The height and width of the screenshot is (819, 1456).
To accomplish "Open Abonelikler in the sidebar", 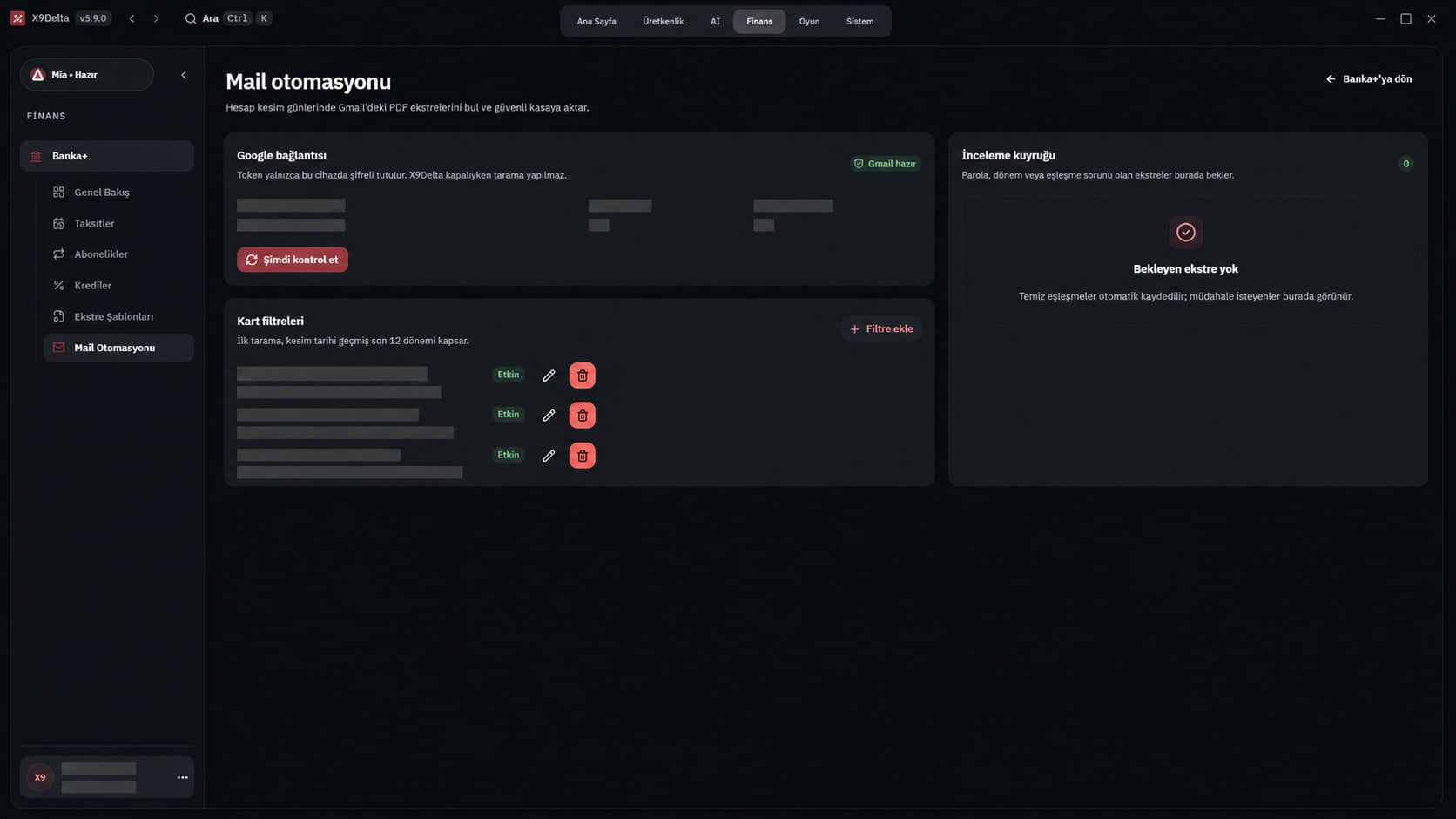I will [x=118, y=254].
